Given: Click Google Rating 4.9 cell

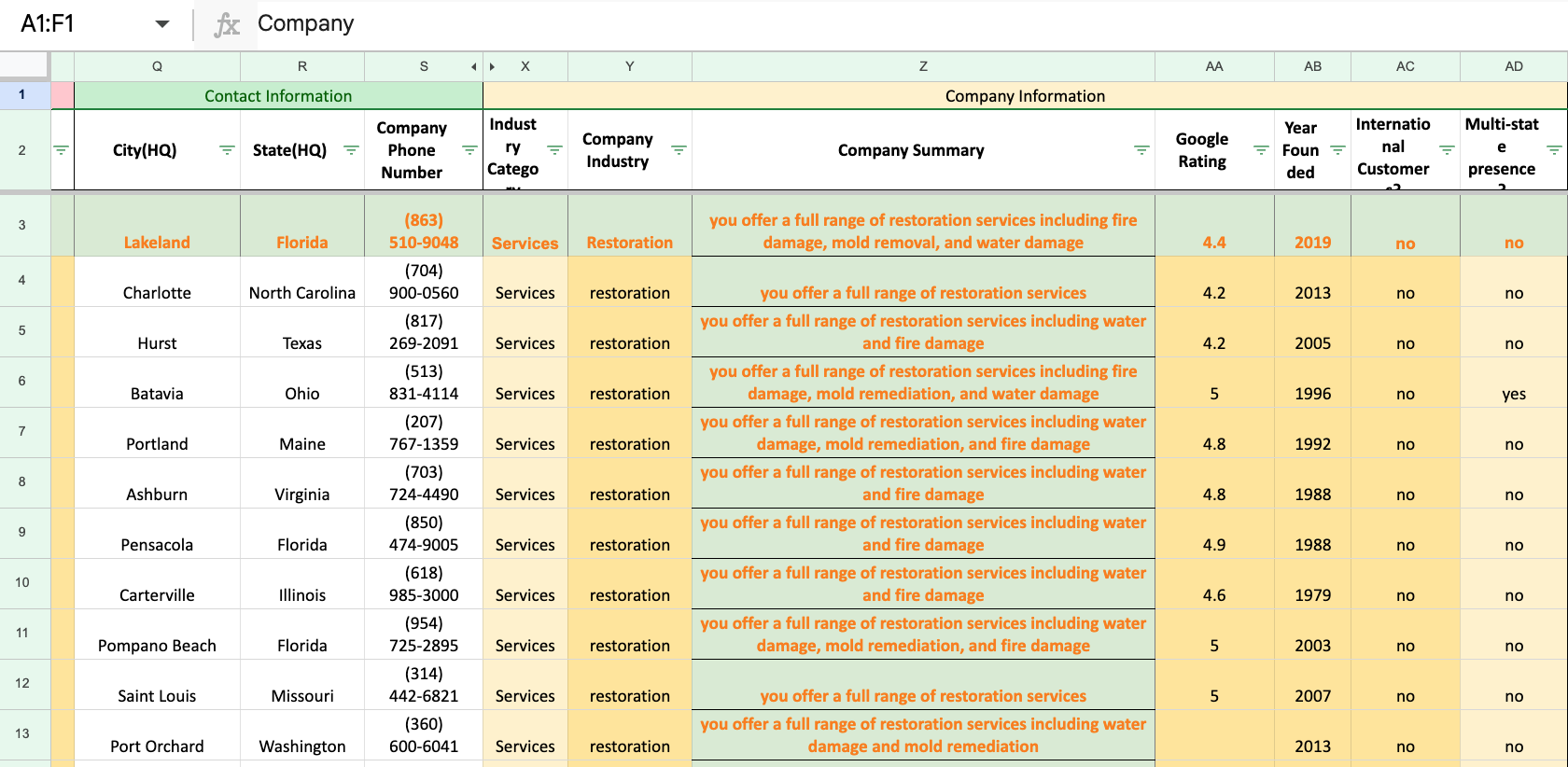Looking at the screenshot, I should click(1214, 534).
